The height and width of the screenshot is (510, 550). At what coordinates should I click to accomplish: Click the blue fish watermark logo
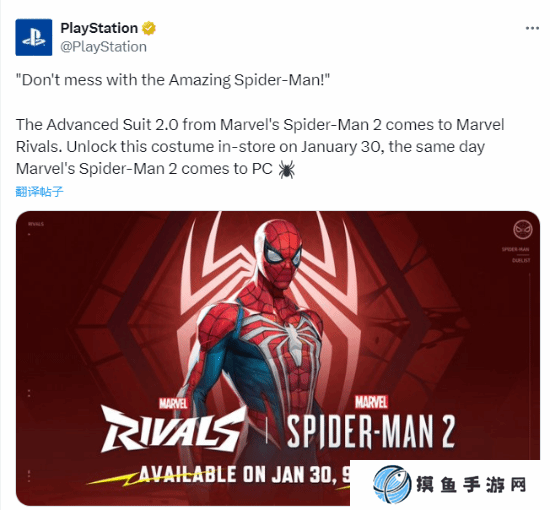click(x=392, y=484)
